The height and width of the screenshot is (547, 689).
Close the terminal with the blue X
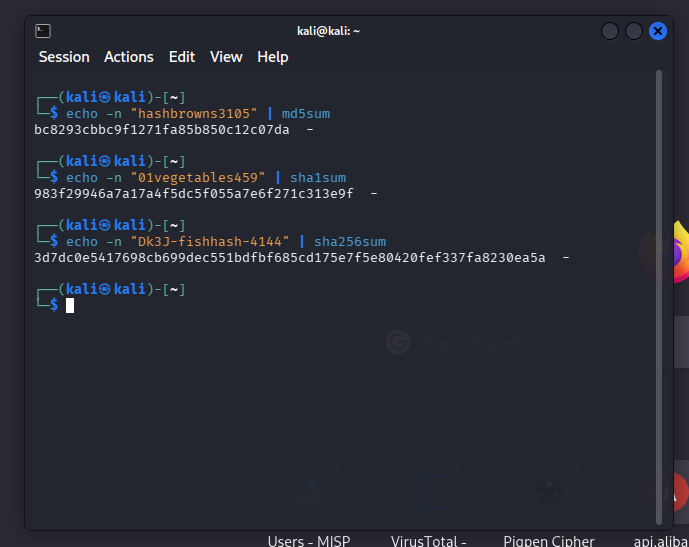[x=658, y=31]
